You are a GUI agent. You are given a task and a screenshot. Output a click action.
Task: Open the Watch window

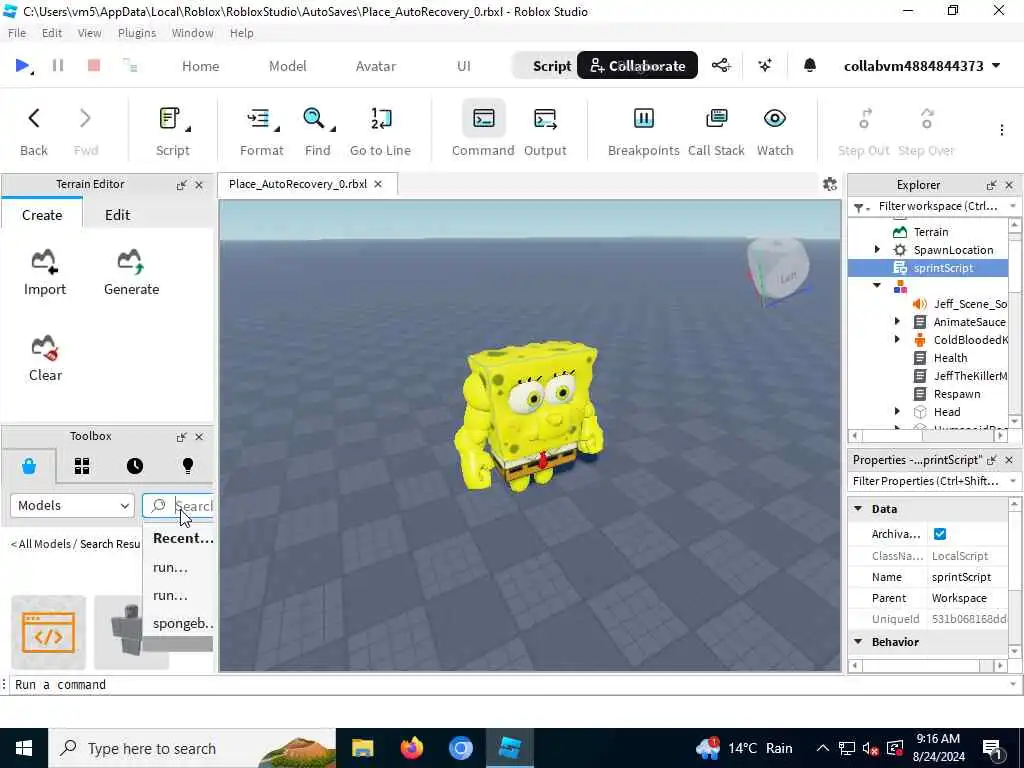coord(775,131)
